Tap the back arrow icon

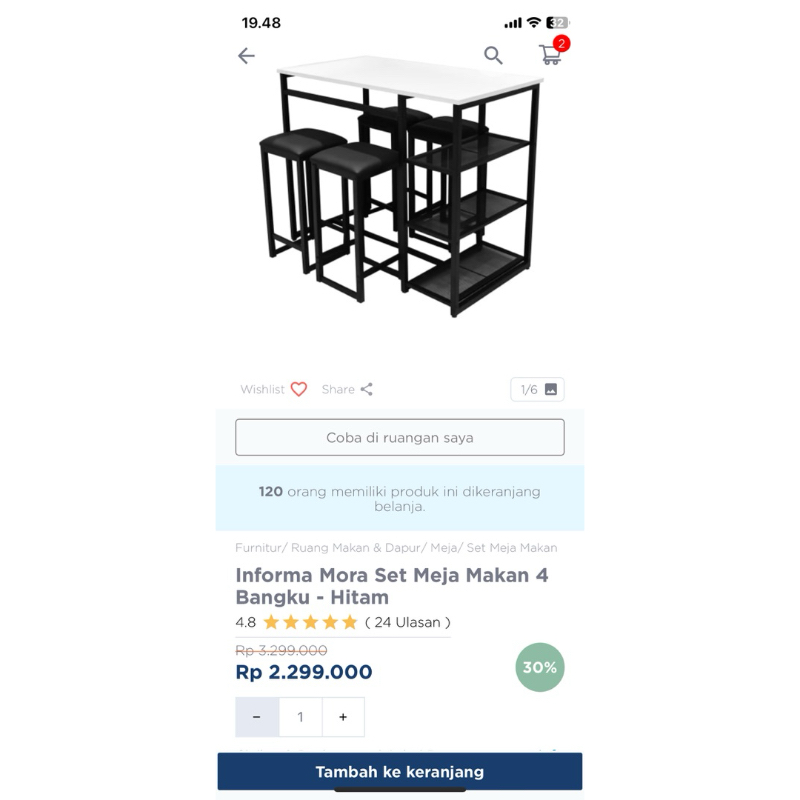[246, 56]
